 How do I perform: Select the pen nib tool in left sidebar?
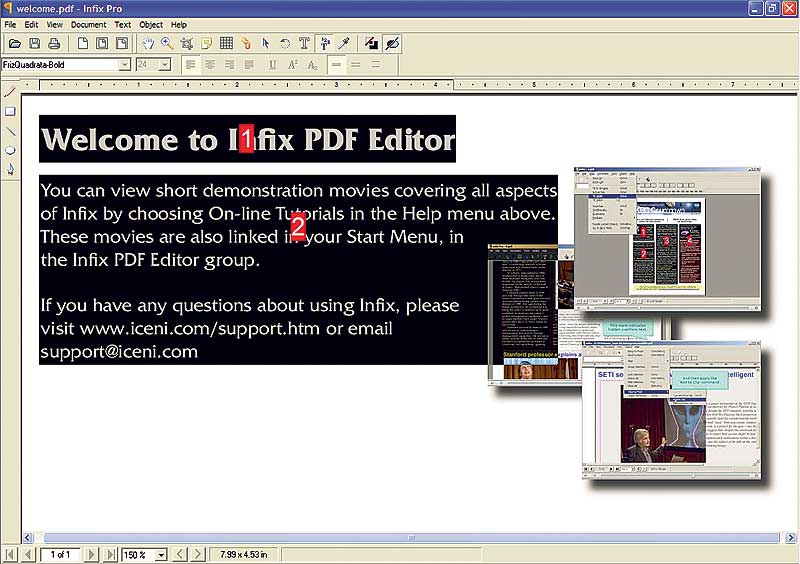click(x=10, y=169)
